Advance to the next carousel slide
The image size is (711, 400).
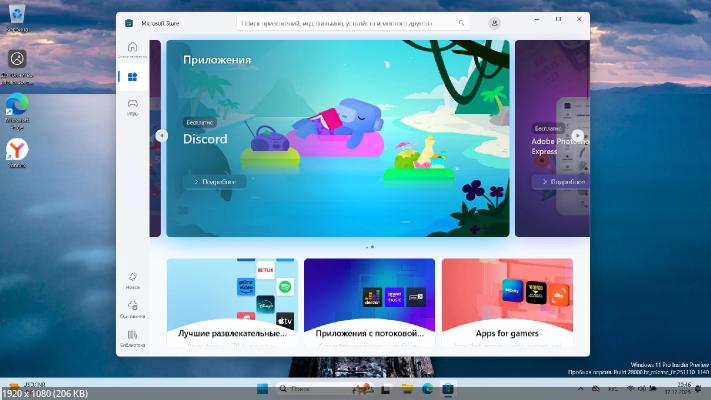(577, 136)
